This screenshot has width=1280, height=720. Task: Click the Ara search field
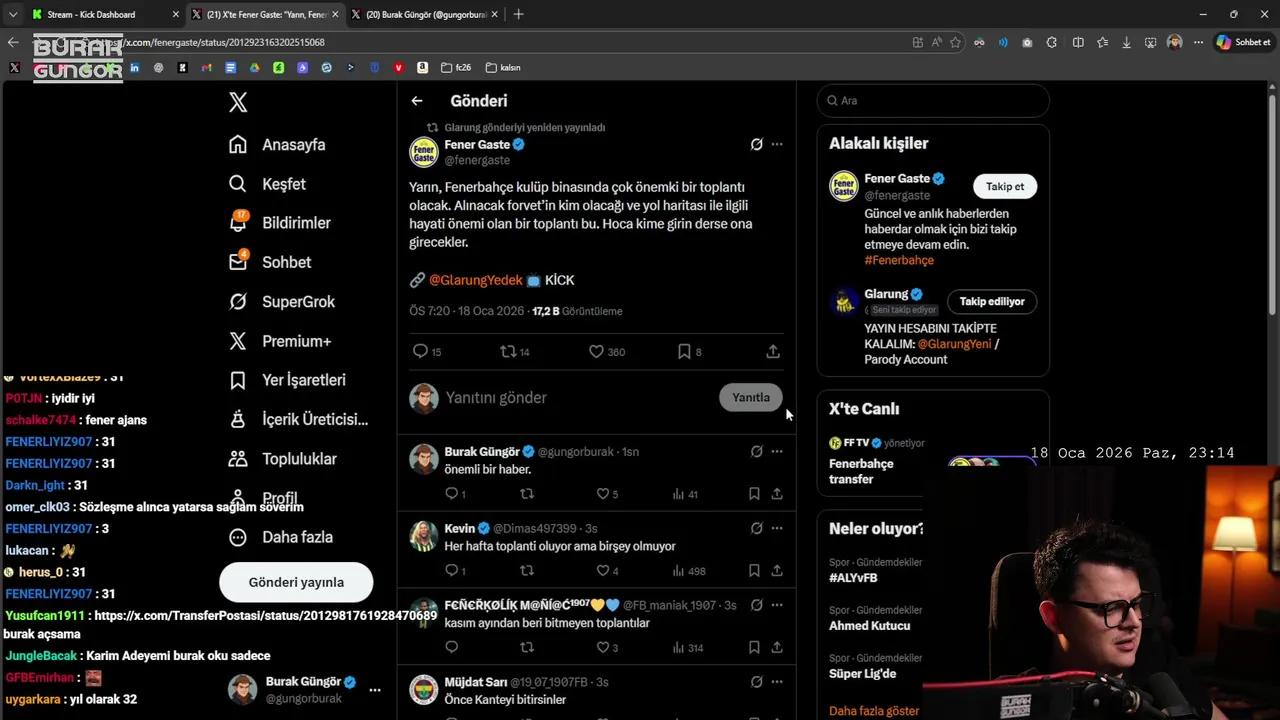click(x=933, y=101)
